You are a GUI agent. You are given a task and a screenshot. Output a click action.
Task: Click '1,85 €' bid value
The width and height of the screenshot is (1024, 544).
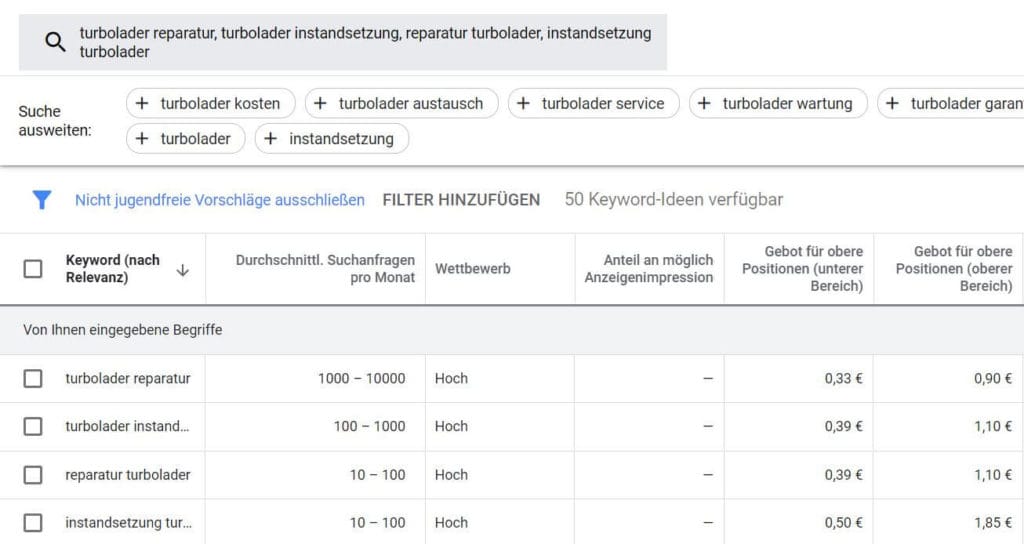coord(993,522)
